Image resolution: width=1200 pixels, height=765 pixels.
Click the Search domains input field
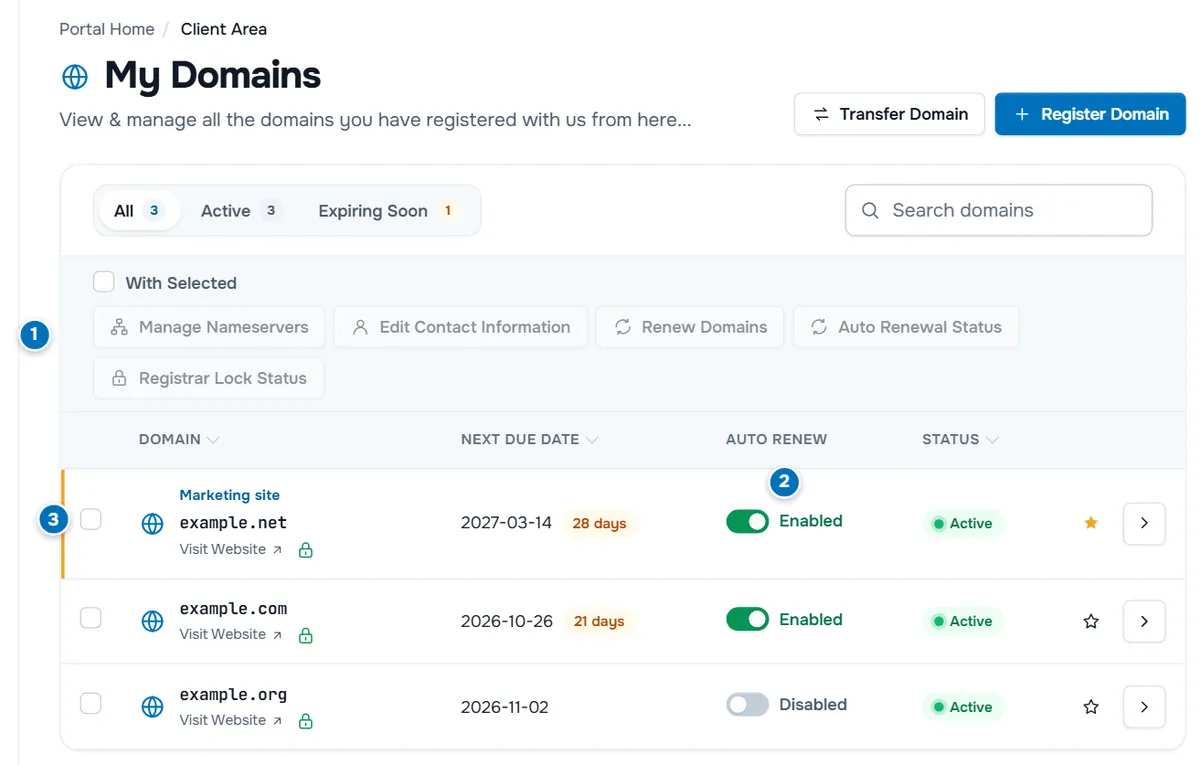tap(998, 210)
